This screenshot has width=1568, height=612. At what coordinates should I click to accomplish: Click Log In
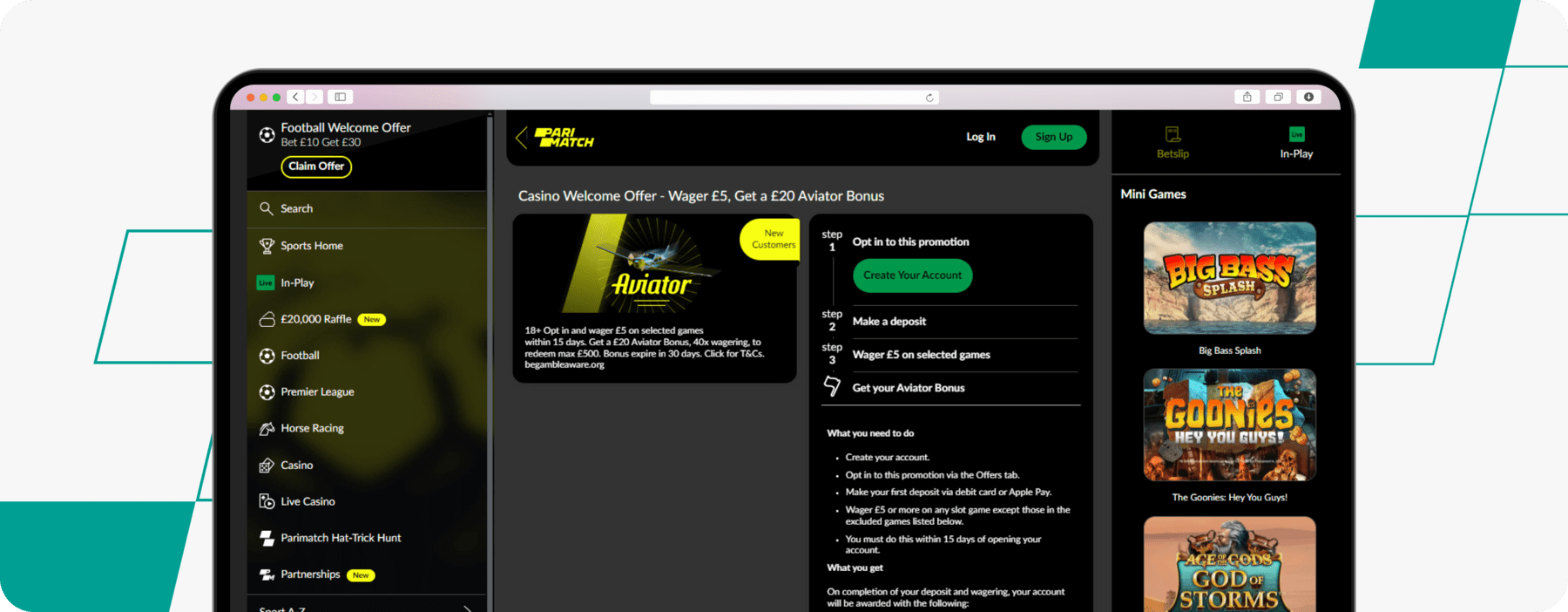click(x=980, y=137)
